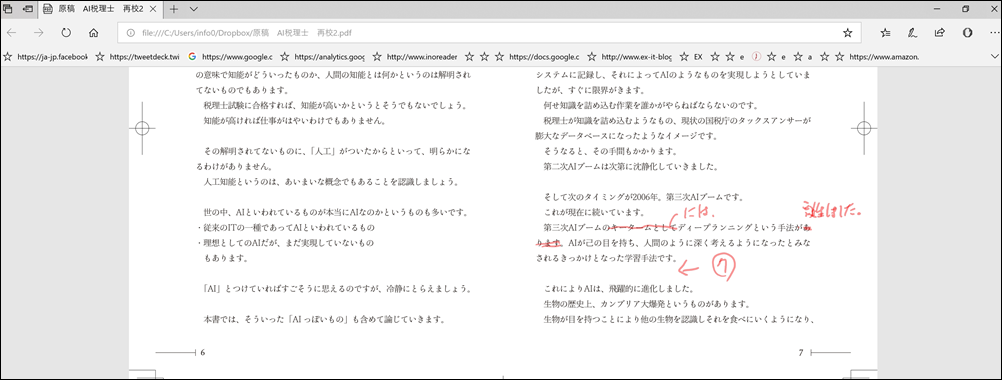Open the red circular J favorite icon
Screen dimensions: 1002x380
click(x=756, y=56)
